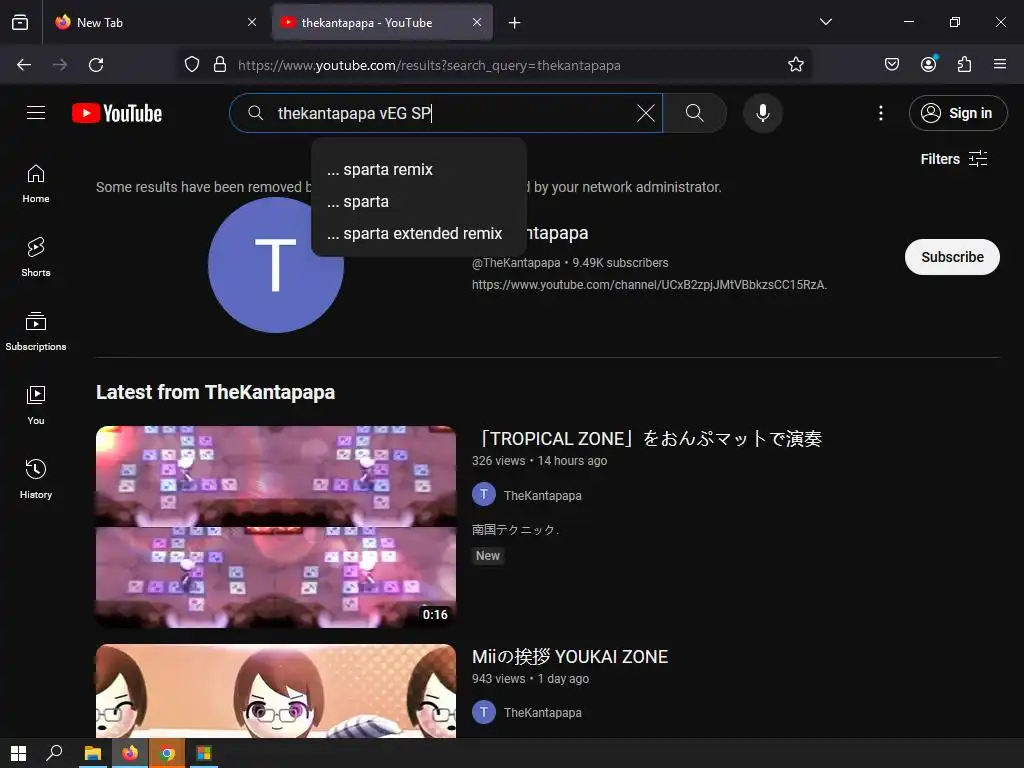This screenshot has width=1024, height=768.
Task: Open Save to Pocket icon
Action: point(891,64)
